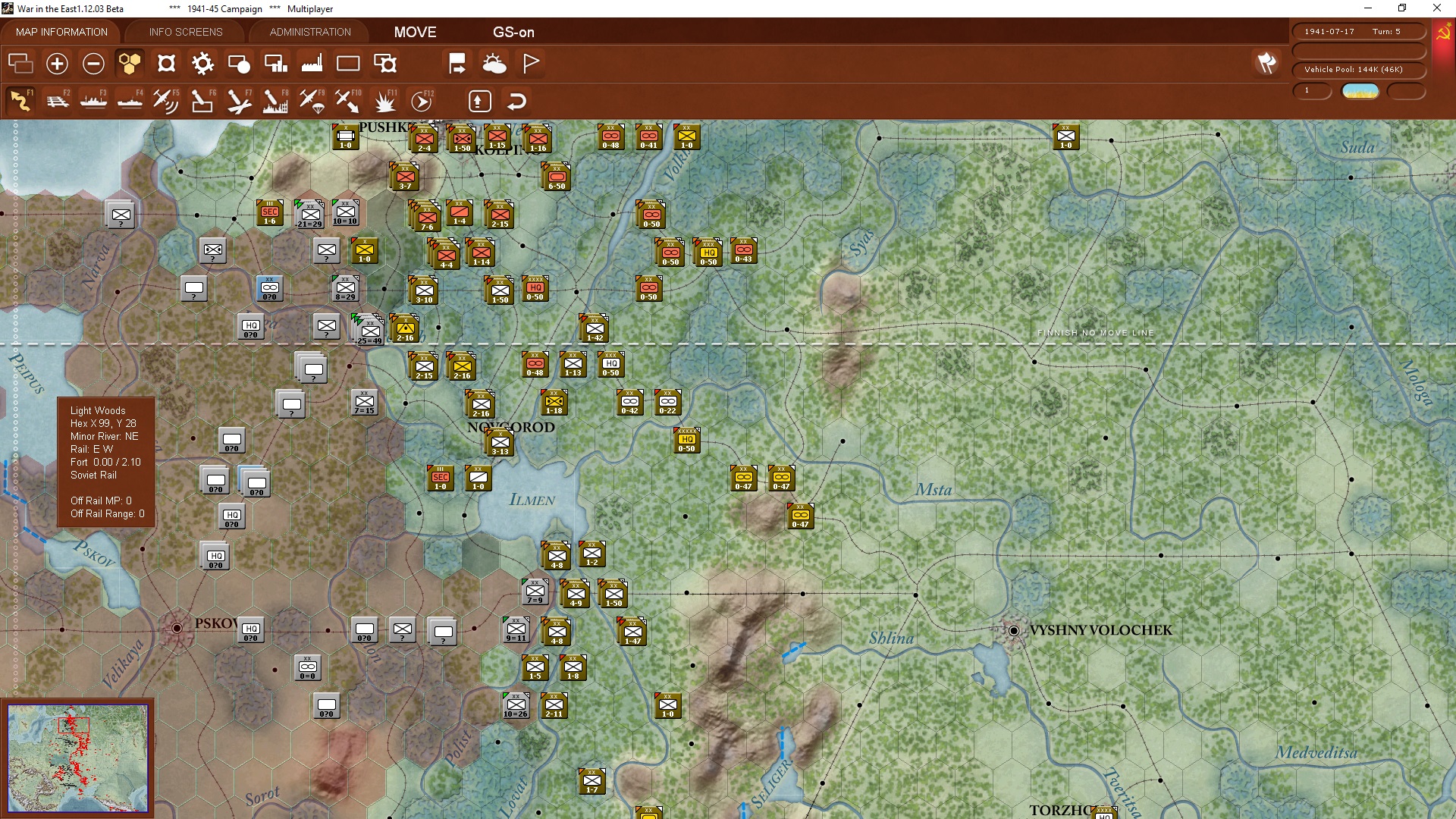The width and height of the screenshot is (1456, 819).
Task: Toggle the fortification levels icon
Action: 166,64
